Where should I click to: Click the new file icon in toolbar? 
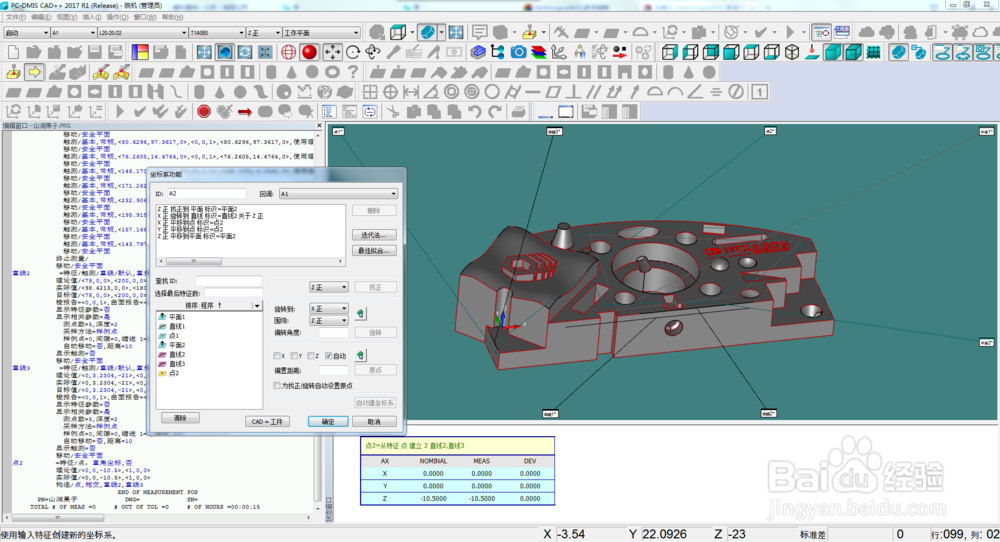coord(13,52)
